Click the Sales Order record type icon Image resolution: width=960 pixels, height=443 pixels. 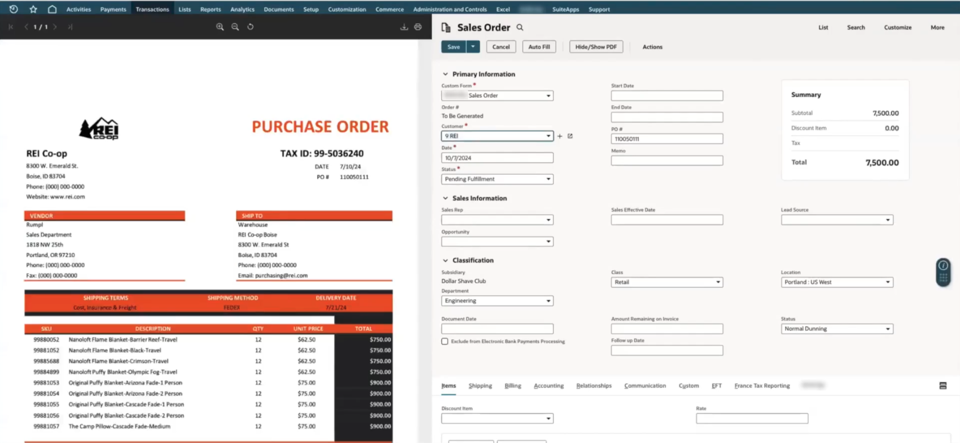point(446,28)
